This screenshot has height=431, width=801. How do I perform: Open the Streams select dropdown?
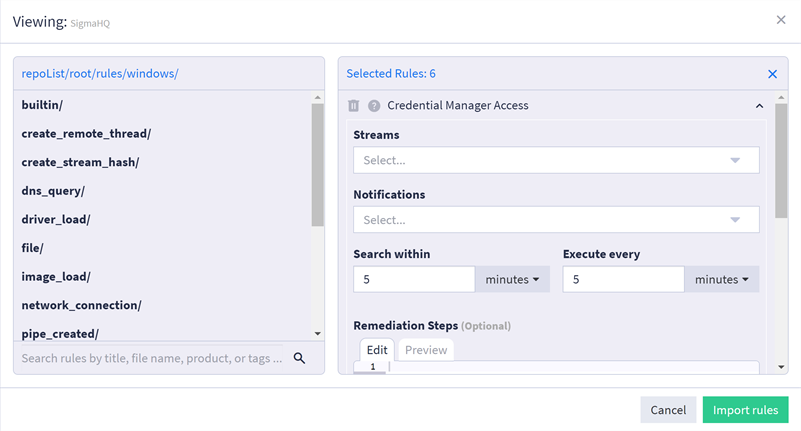pos(555,160)
